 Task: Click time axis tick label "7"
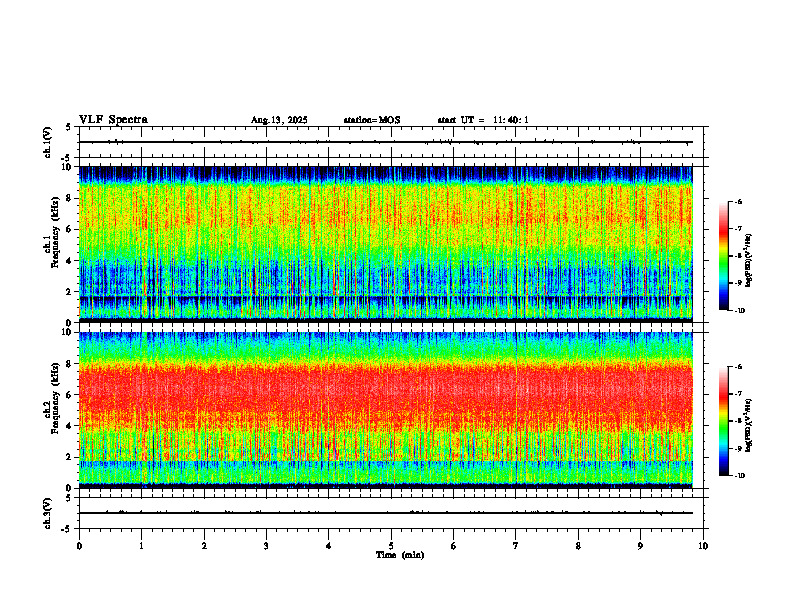click(x=516, y=546)
